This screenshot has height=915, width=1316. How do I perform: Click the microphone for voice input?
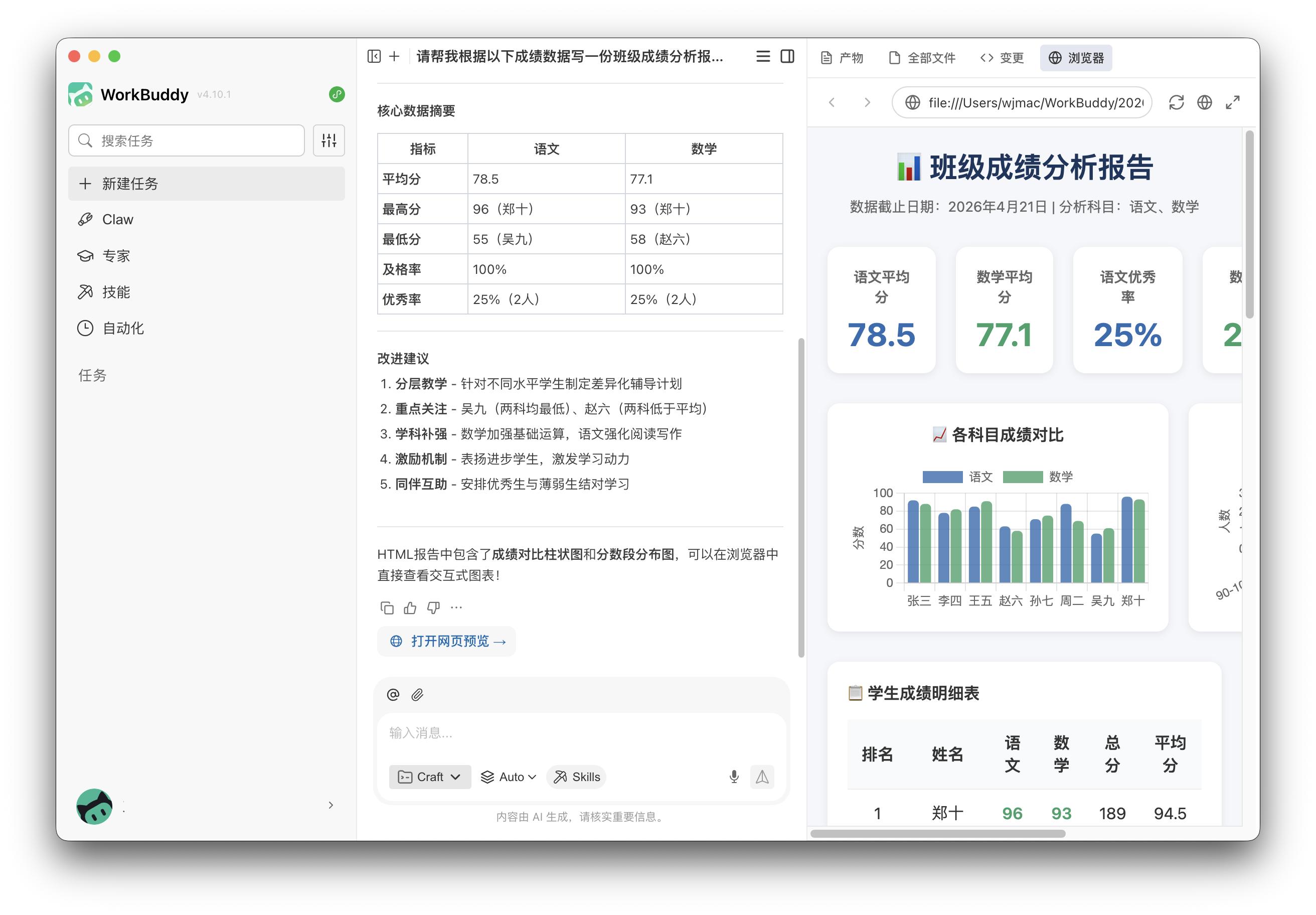[x=734, y=777]
